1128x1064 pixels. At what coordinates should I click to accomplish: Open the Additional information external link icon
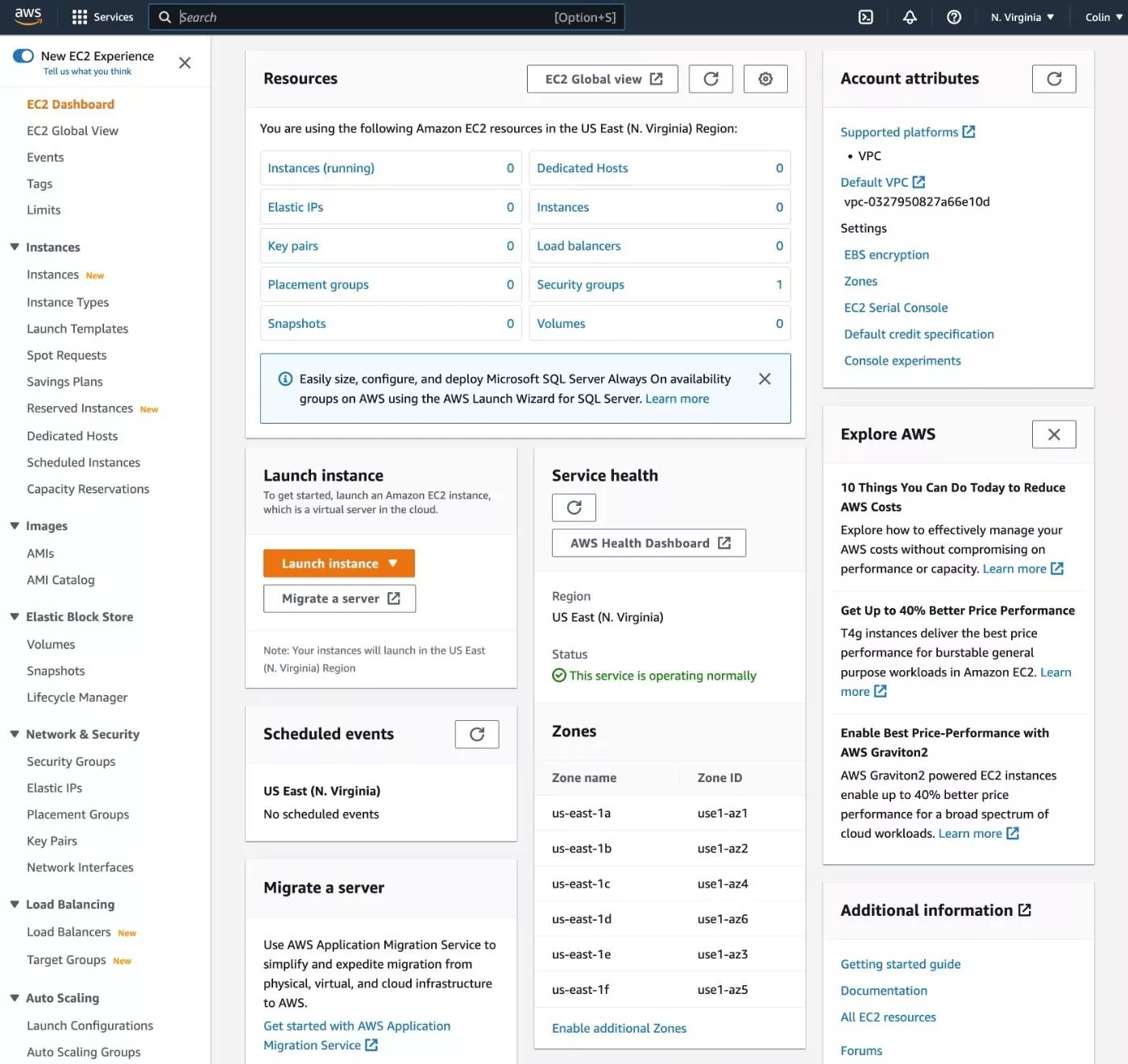tap(1025, 910)
